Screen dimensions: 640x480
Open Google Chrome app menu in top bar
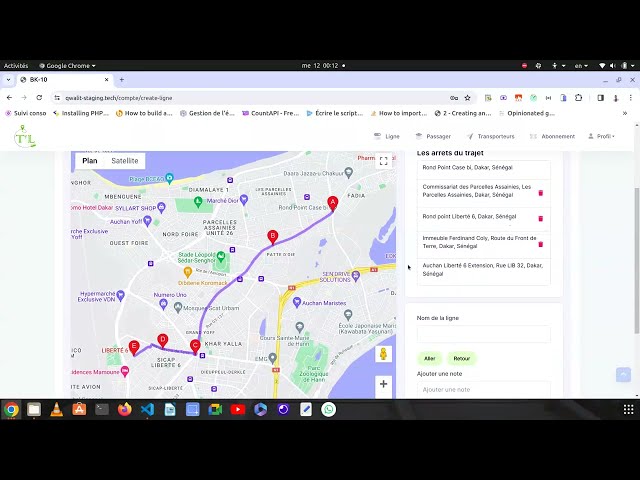67,66
